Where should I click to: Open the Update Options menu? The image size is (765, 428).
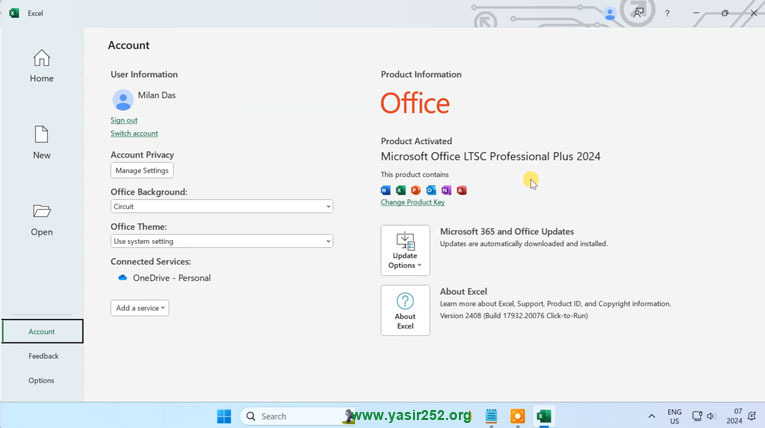(x=405, y=250)
